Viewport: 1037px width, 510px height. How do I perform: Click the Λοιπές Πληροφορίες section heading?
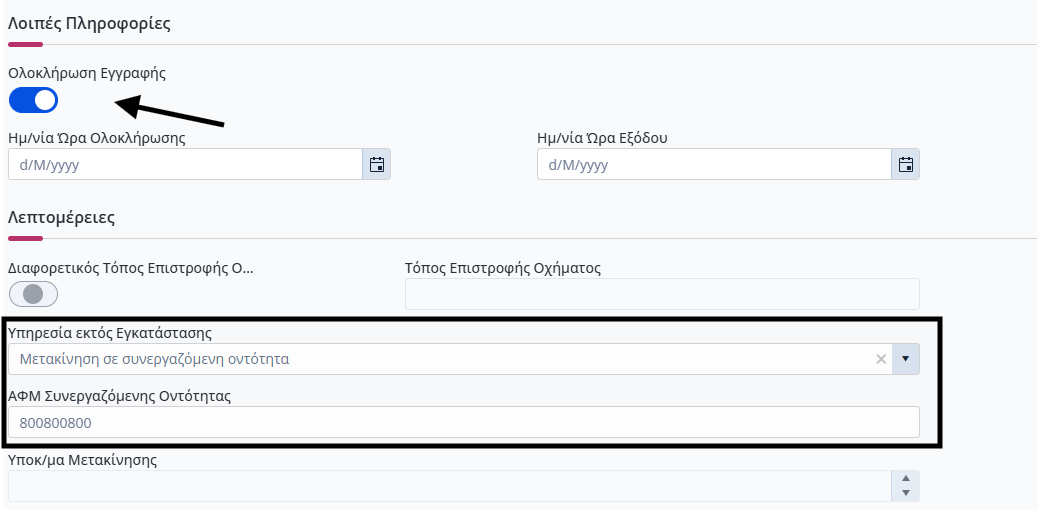[x=89, y=24]
